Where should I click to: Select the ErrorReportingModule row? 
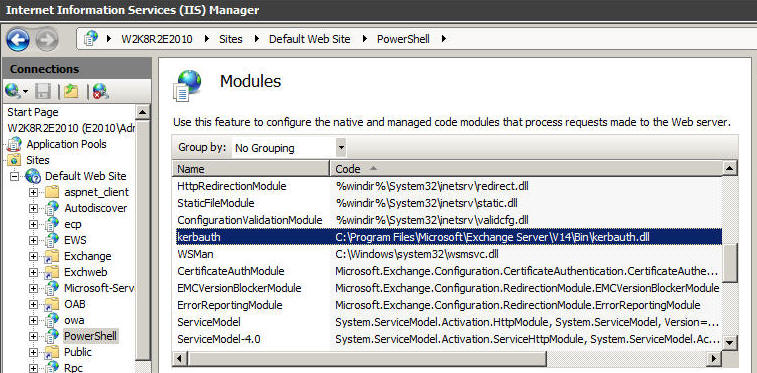click(x=447, y=305)
